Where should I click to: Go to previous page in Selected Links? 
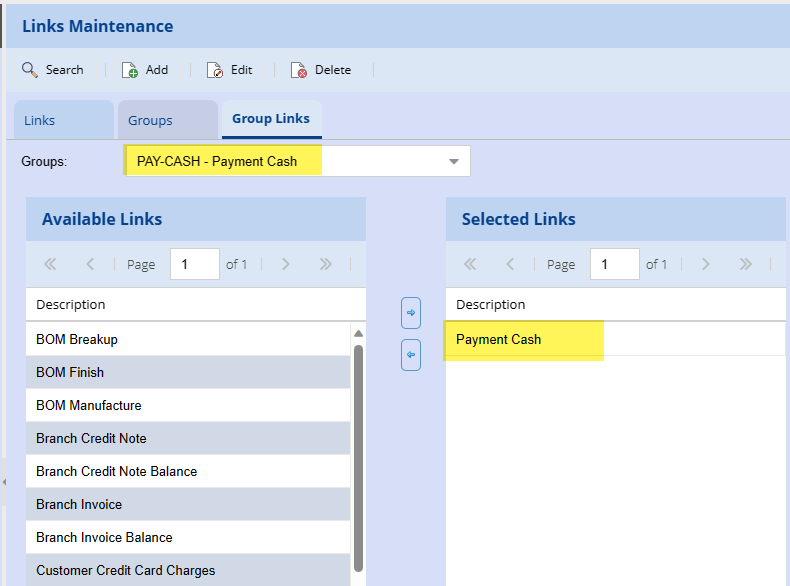tap(510, 265)
